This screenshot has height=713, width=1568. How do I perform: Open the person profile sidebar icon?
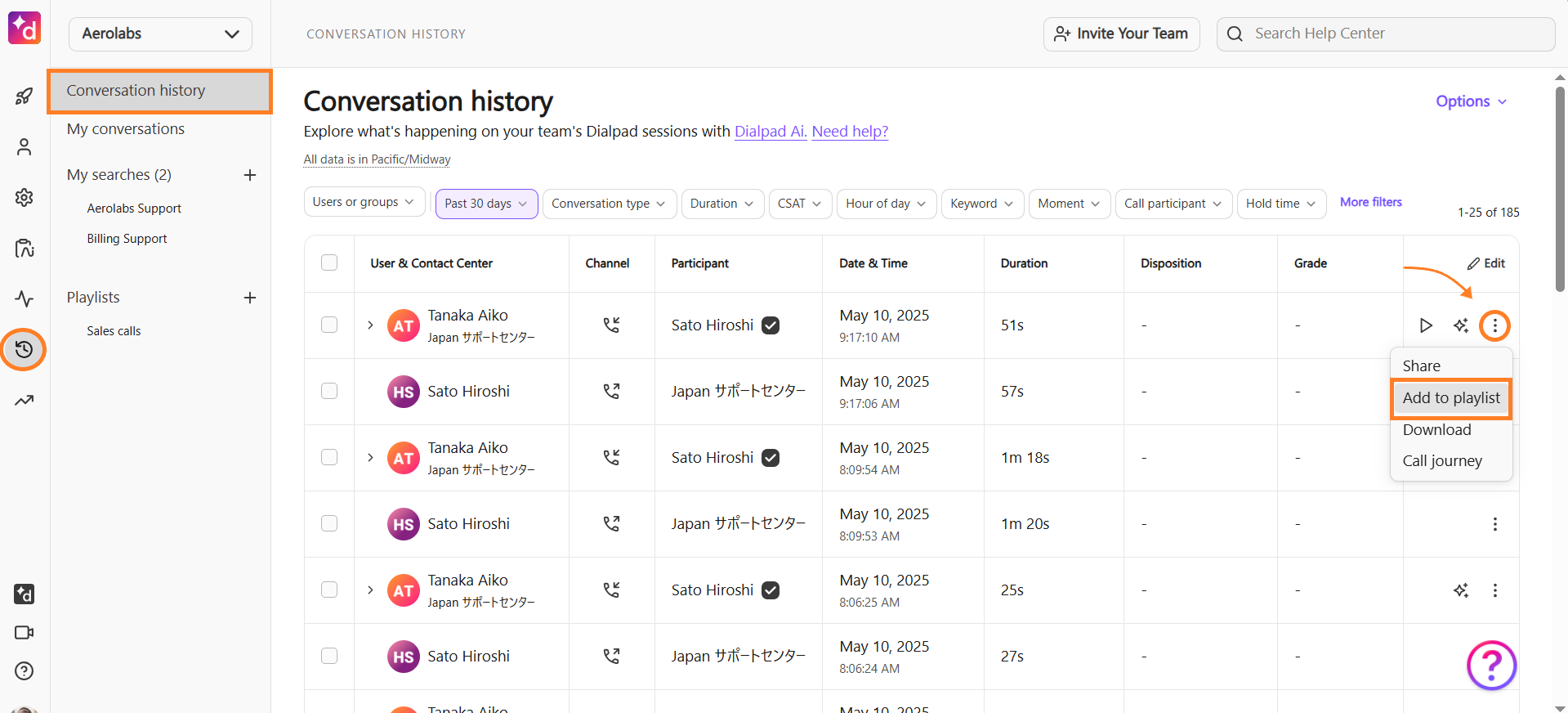25,146
